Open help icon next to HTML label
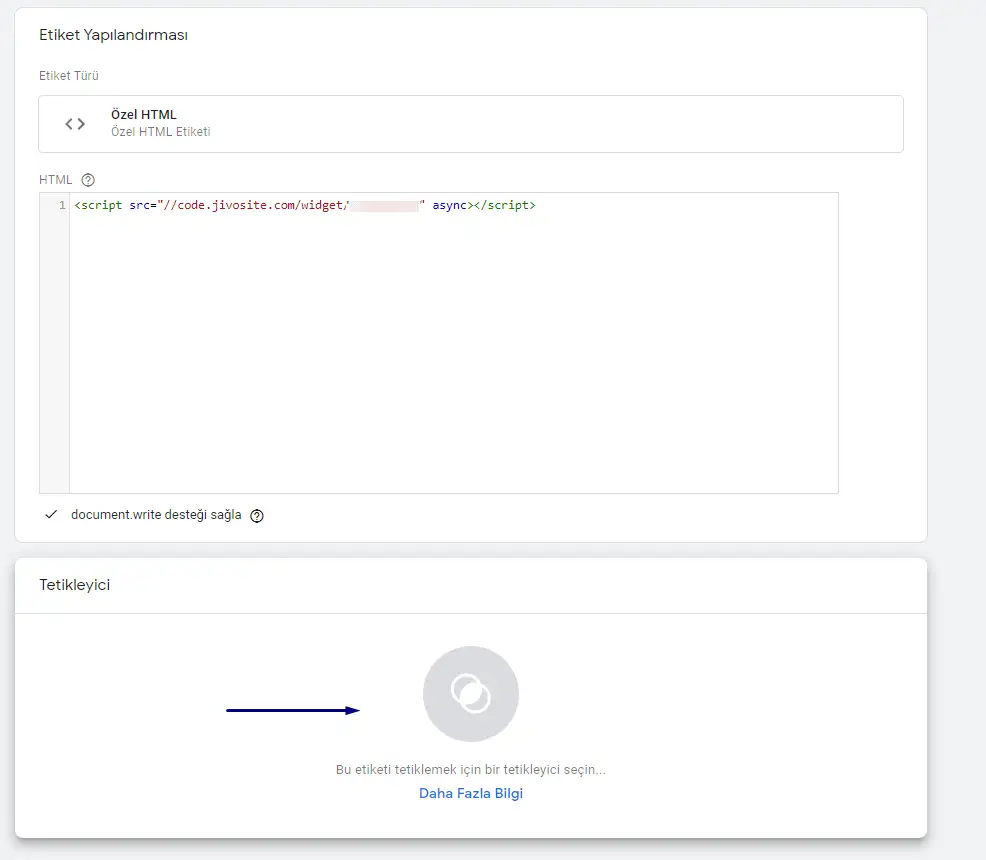This screenshot has width=986, height=860. click(88, 180)
